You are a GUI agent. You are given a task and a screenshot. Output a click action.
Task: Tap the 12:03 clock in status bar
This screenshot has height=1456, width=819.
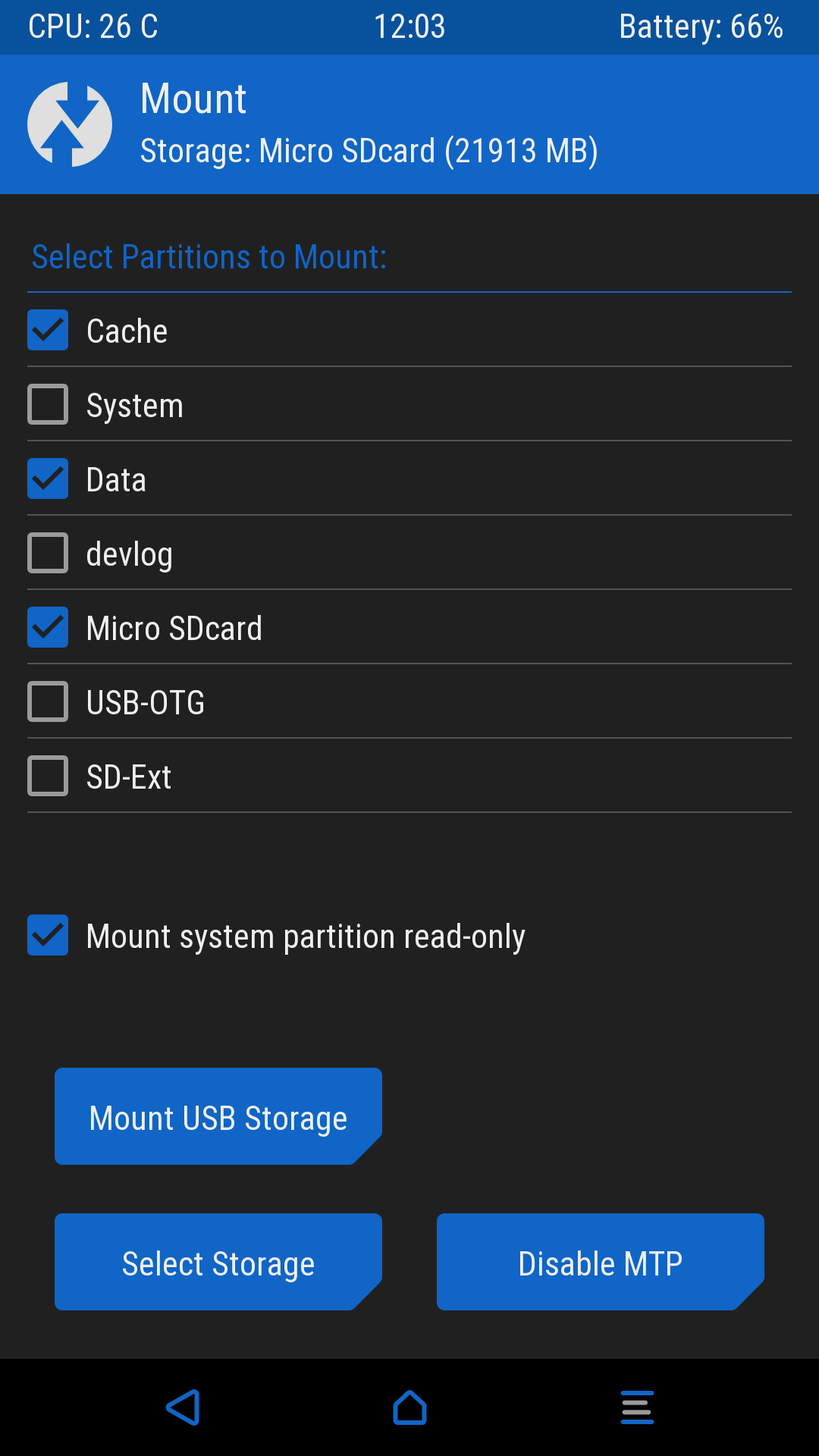(409, 27)
